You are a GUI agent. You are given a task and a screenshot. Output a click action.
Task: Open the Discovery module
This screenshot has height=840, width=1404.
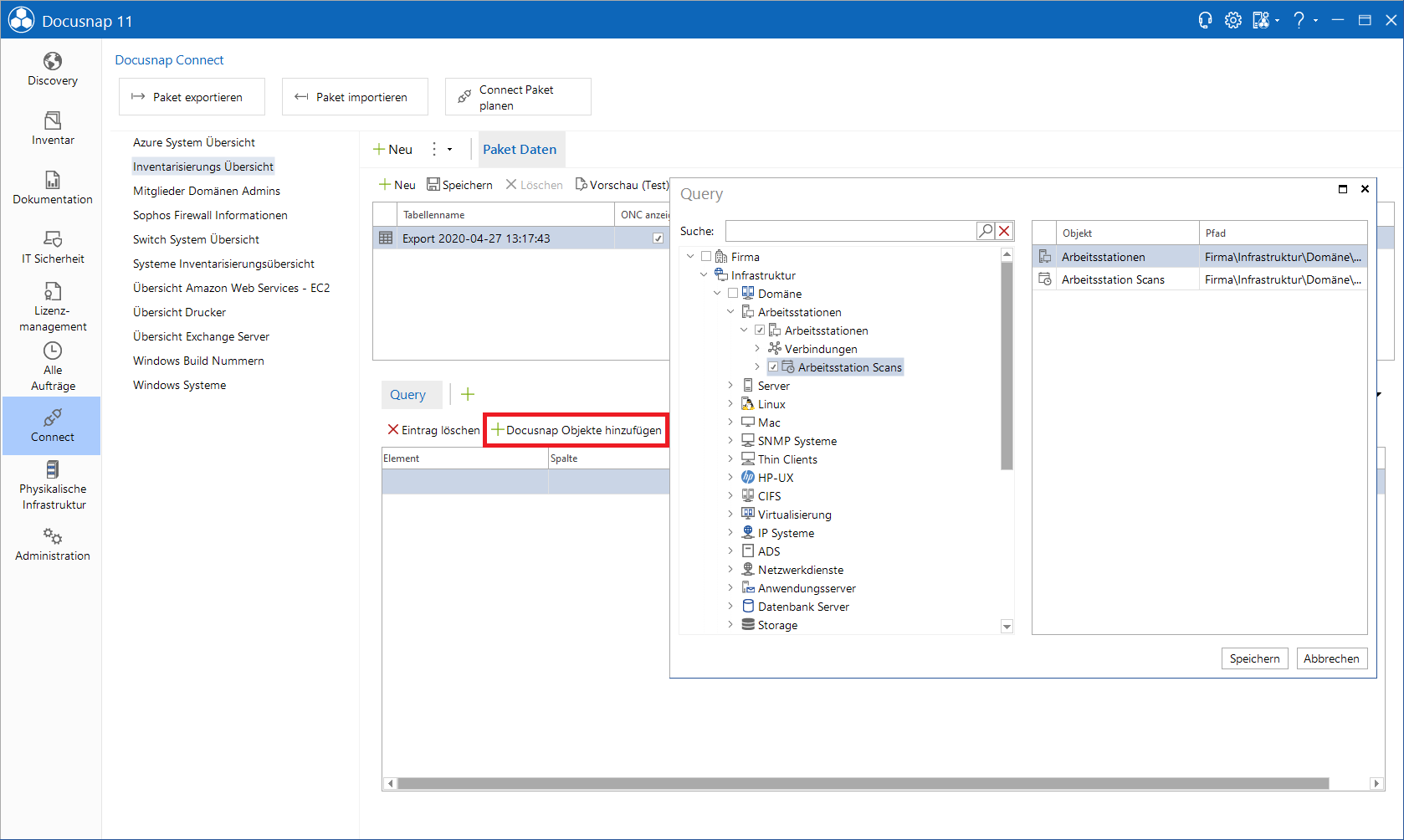click(52, 69)
